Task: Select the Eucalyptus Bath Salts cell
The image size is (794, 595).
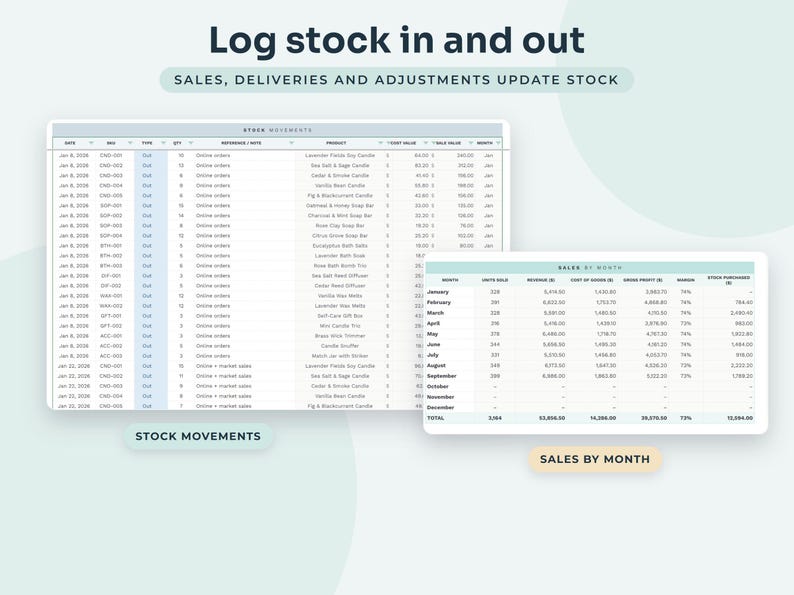Action: pyautogui.click(x=340, y=246)
